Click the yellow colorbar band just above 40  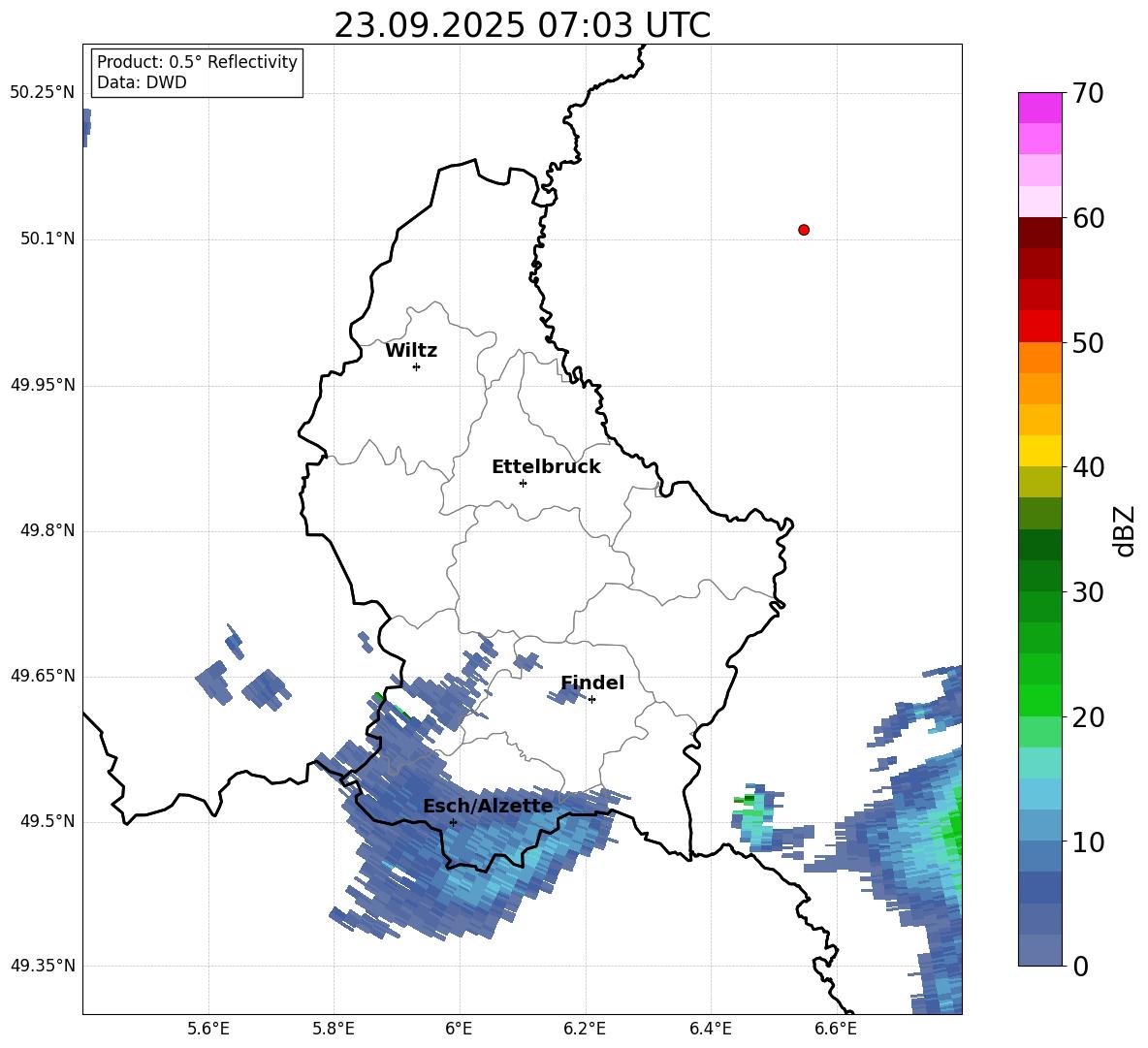[1039, 451]
